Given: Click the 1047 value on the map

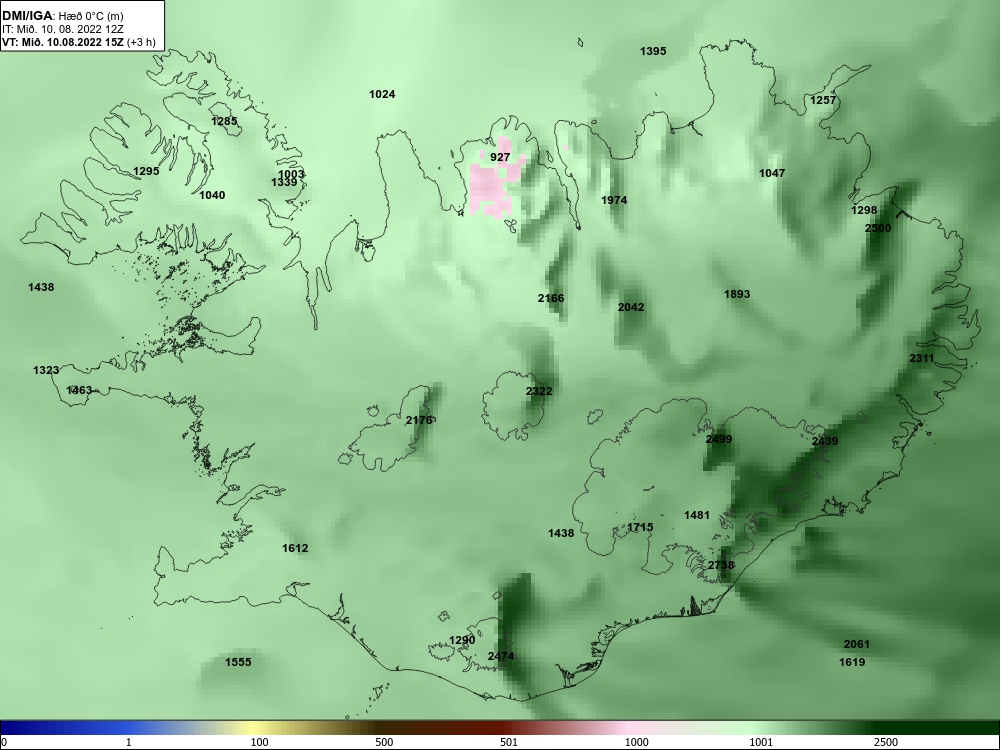Looking at the screenshot, I should coord(772,173).
